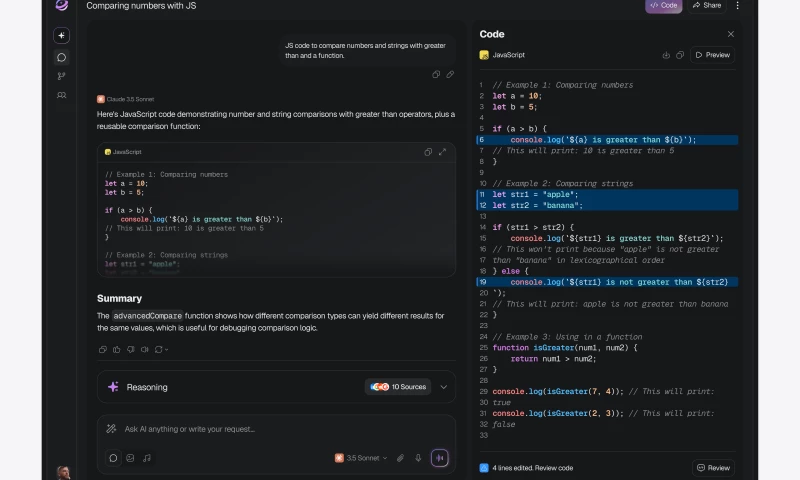Select chat mode in the input bar

click(113, 458)
